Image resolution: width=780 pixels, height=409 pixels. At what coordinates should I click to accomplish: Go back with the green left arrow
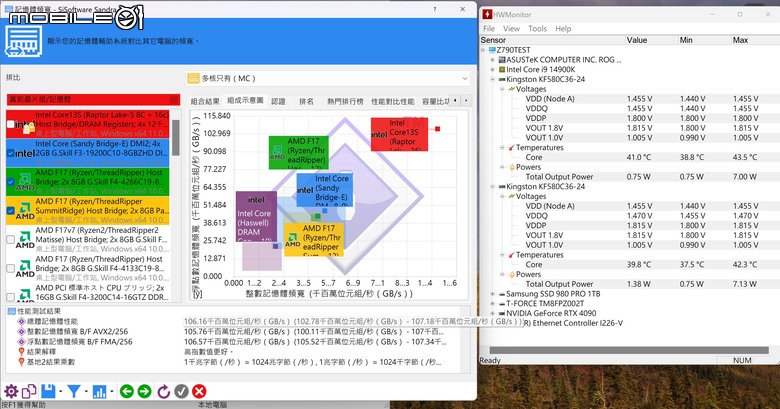click(127, 391)
